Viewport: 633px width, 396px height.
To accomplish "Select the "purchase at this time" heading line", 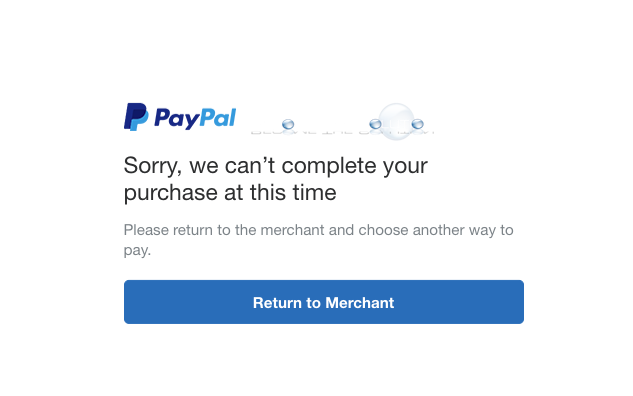I will coord(230,193).
